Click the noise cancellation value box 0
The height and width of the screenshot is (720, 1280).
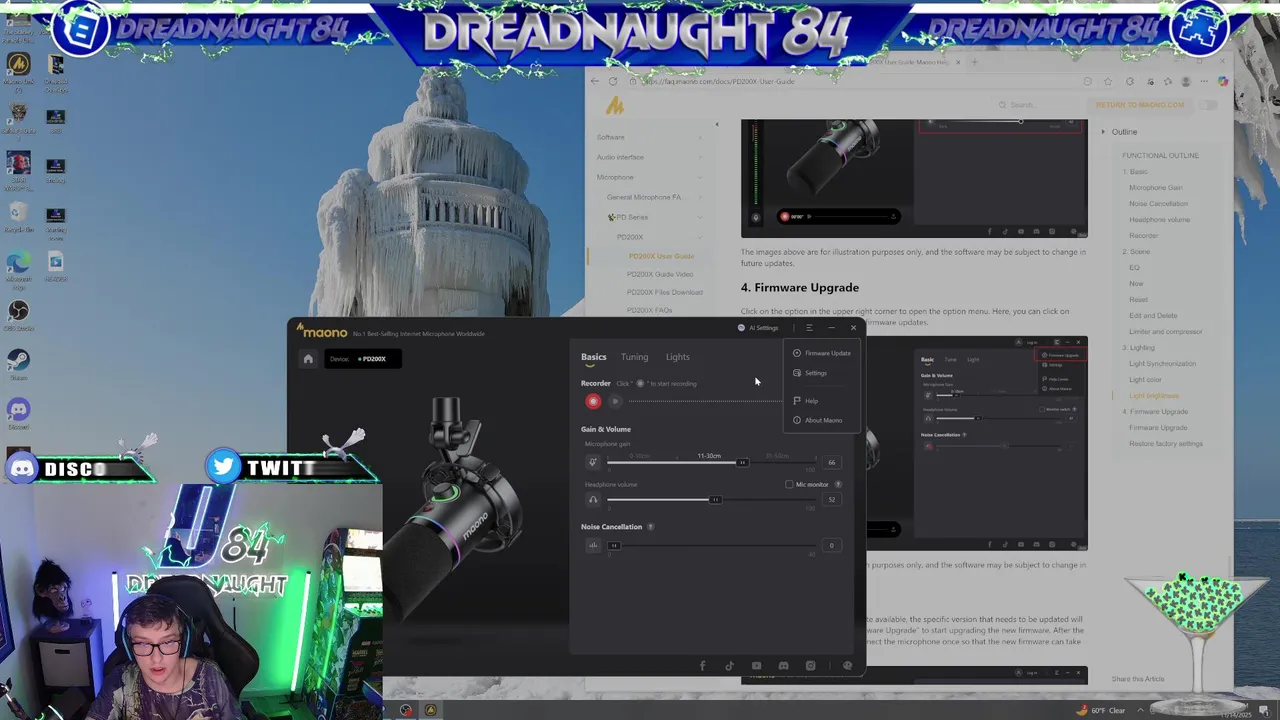(831, 545)
